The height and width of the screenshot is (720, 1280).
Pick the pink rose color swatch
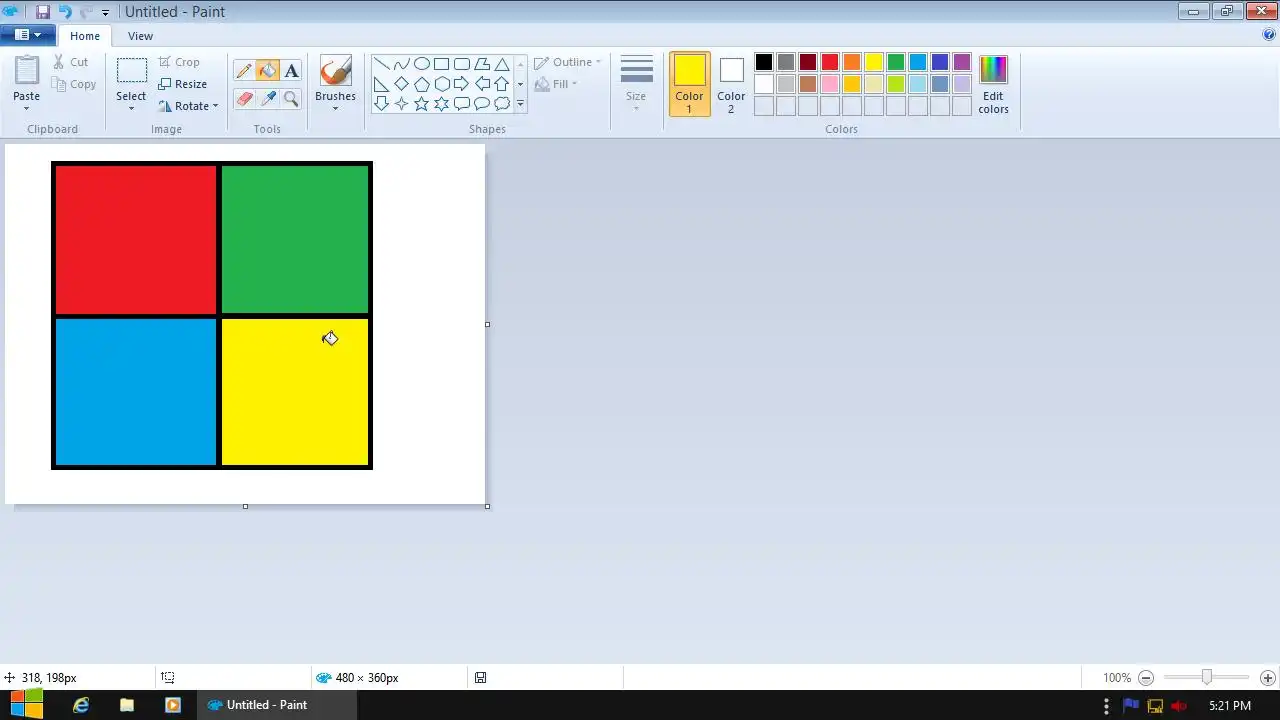point(830,84)
